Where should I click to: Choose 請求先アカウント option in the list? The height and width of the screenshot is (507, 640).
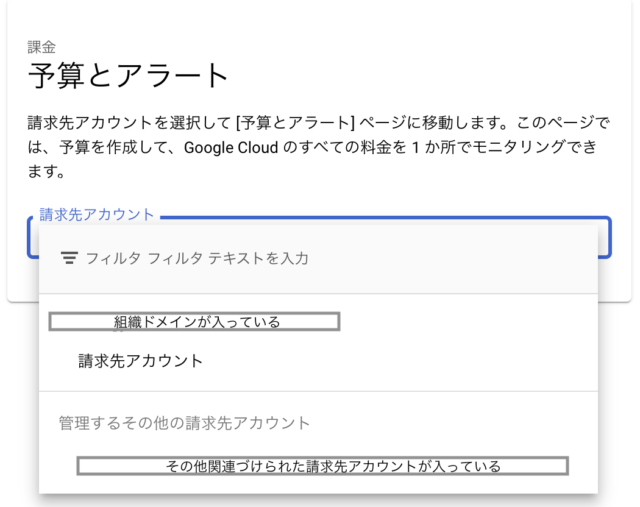pyautogui.click(x=141, y=361)
